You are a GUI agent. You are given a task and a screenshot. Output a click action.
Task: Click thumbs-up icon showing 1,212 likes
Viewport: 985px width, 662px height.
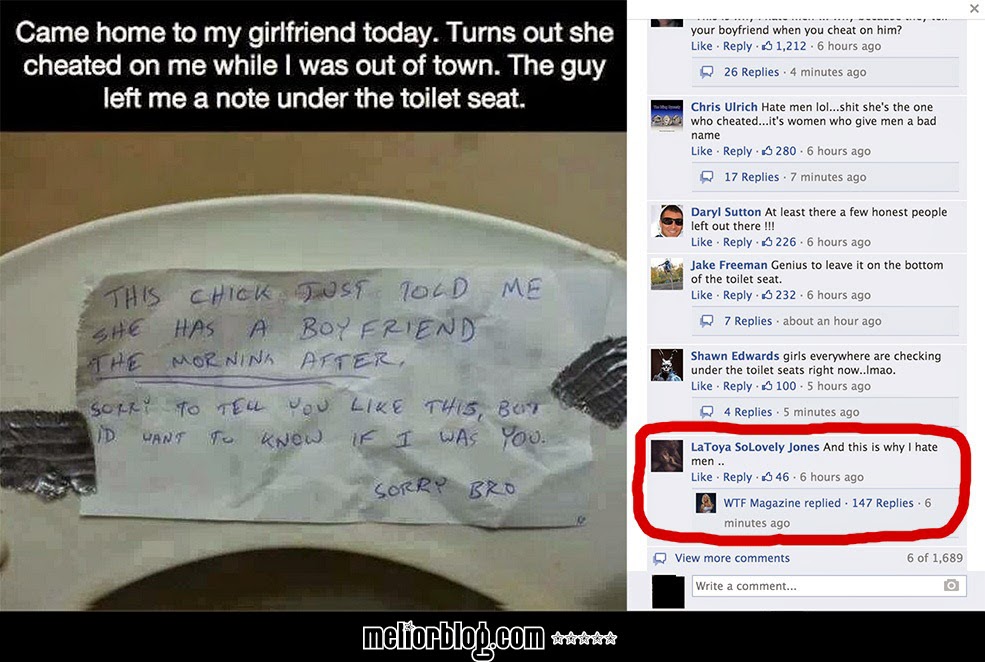point(767,46)
